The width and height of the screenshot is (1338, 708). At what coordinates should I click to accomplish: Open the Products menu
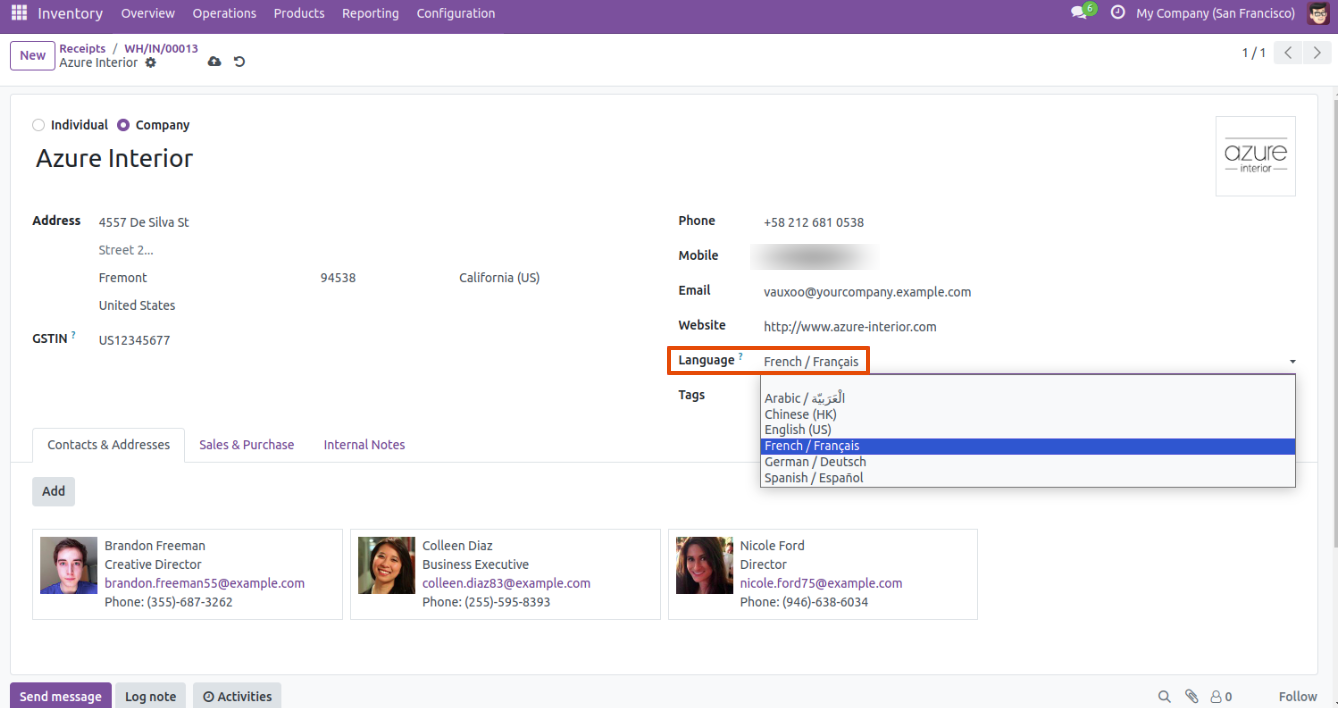[299, 14]
